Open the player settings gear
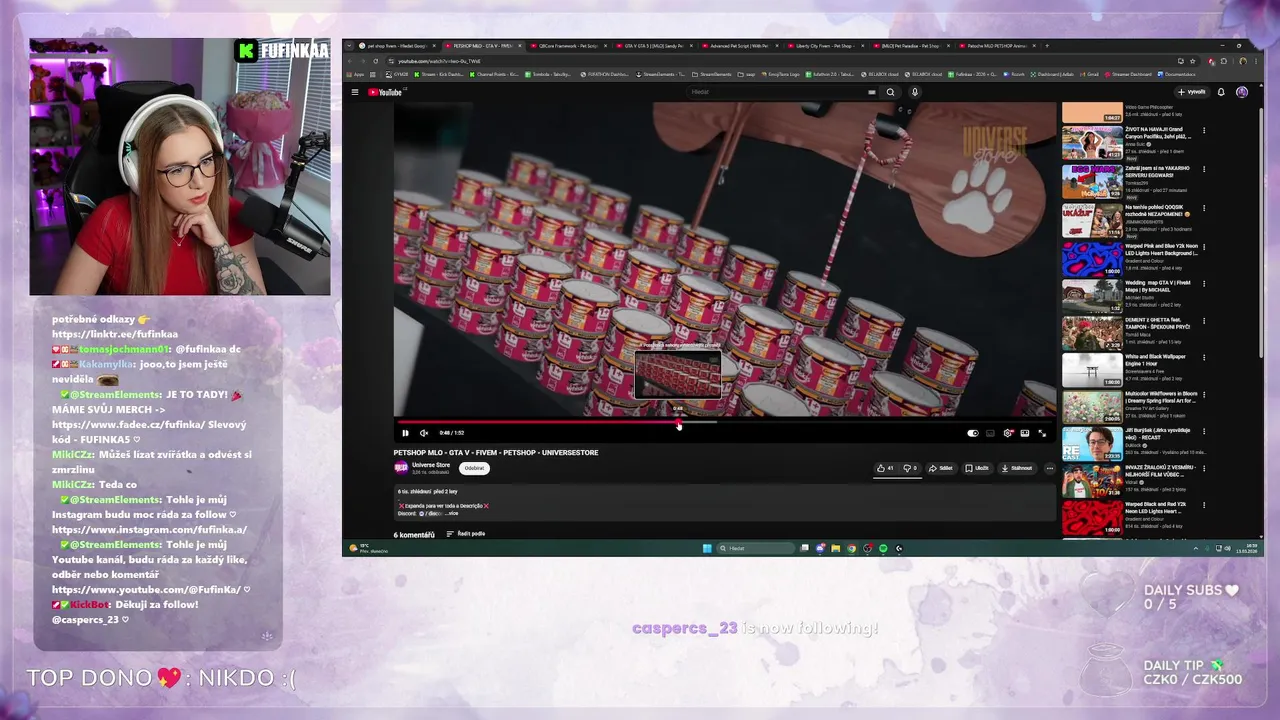Image resolution: width=1280 pixels, height=720 pixels. click(1008, 433)
